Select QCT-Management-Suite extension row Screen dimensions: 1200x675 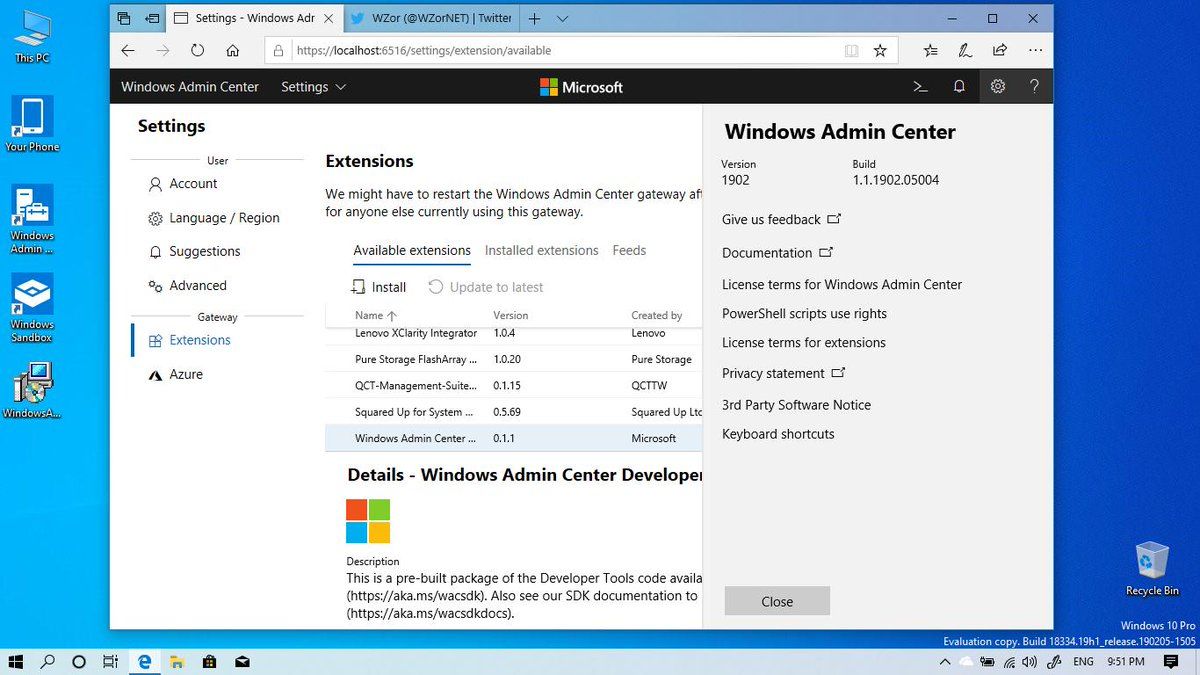(514, 385)
